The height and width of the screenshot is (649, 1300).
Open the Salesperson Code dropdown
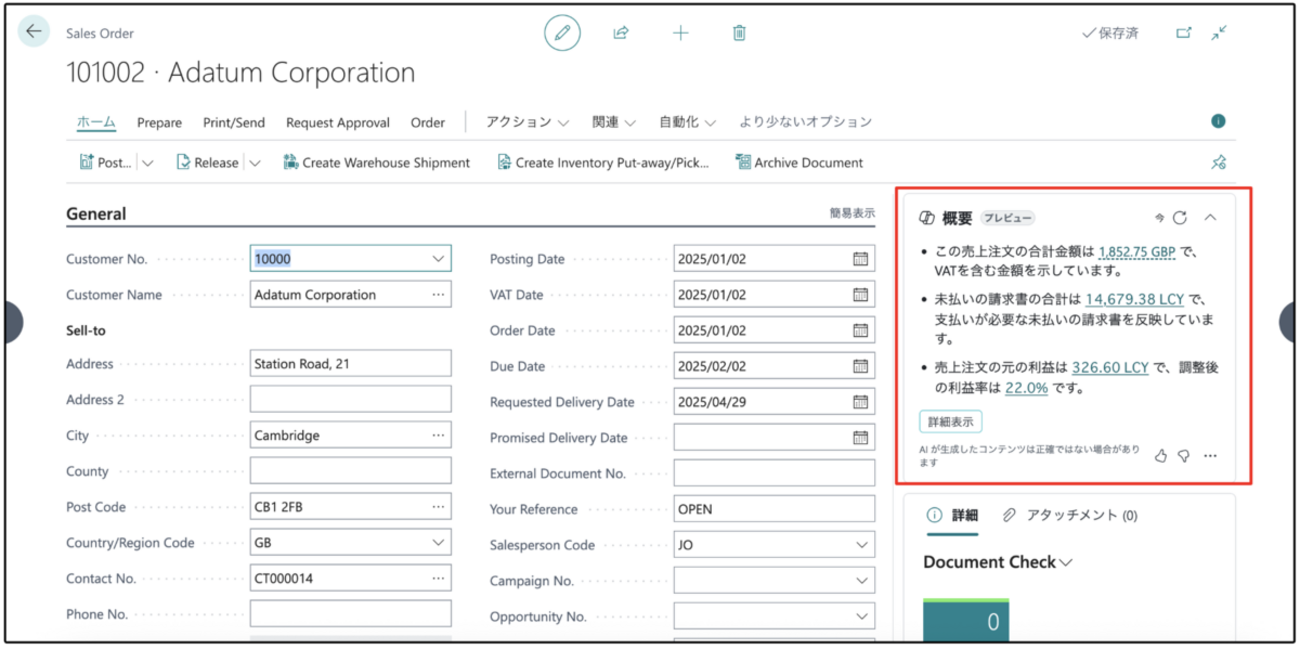click(862, 546)
